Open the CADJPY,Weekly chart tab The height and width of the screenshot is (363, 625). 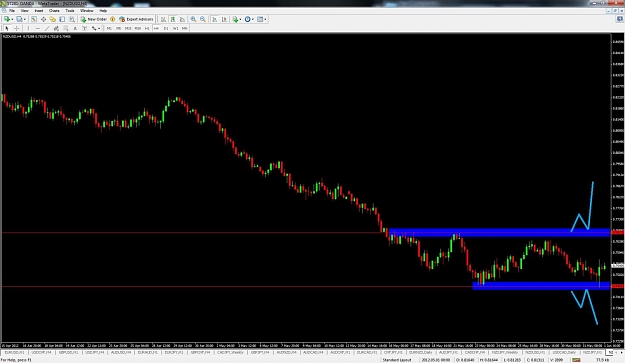click(x=230, y=353)
